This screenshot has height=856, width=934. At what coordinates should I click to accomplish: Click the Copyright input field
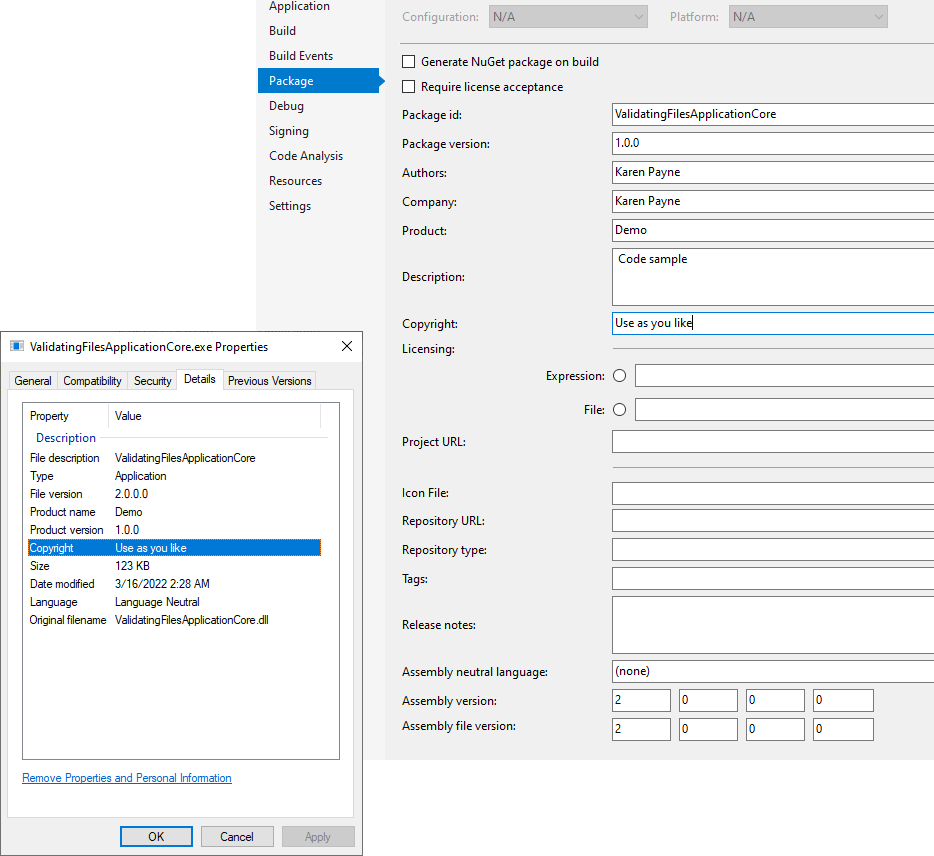[x=773, y=323]
